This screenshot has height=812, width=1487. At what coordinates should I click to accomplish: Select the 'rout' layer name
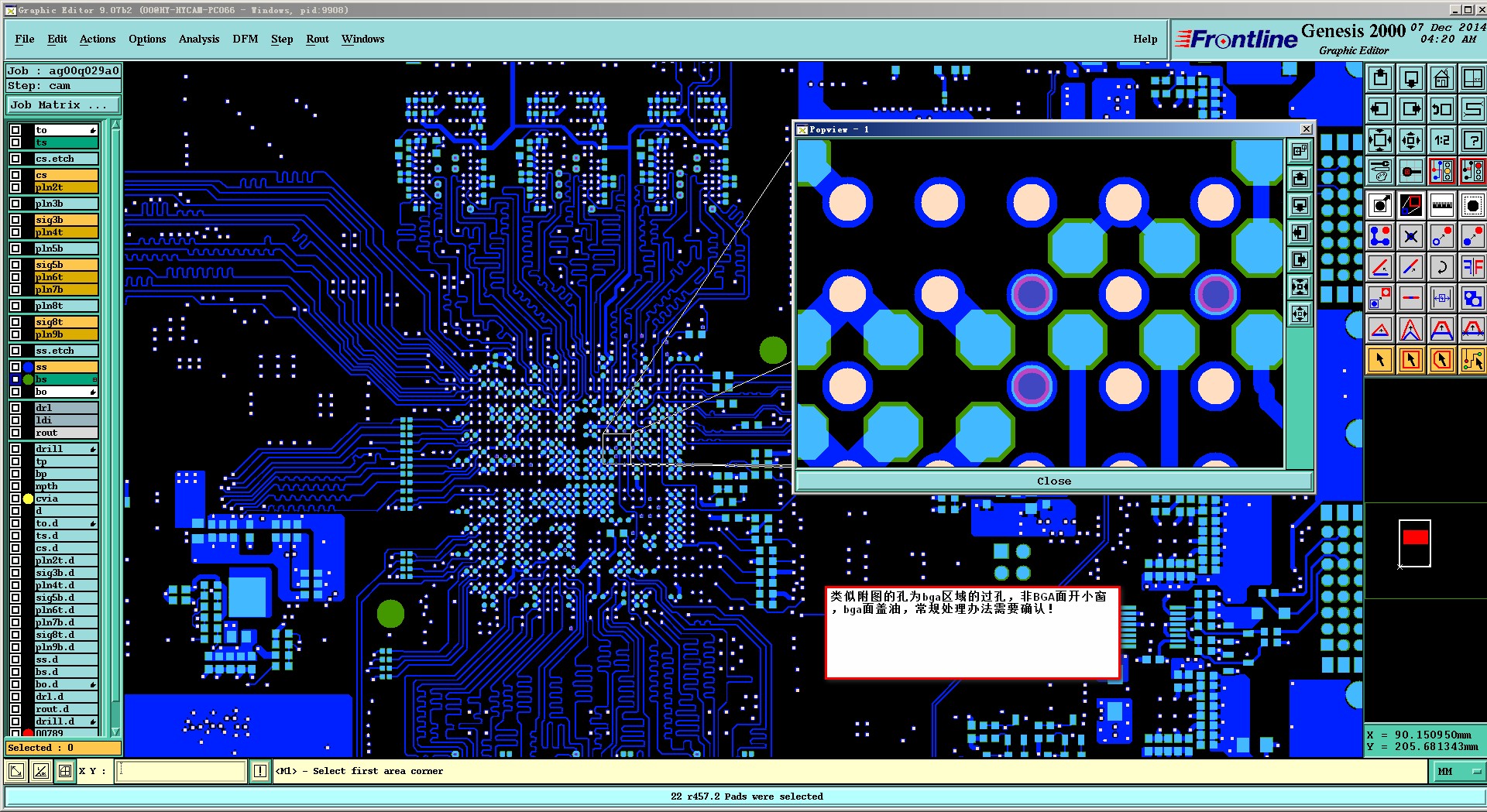[x=66, y=433]
